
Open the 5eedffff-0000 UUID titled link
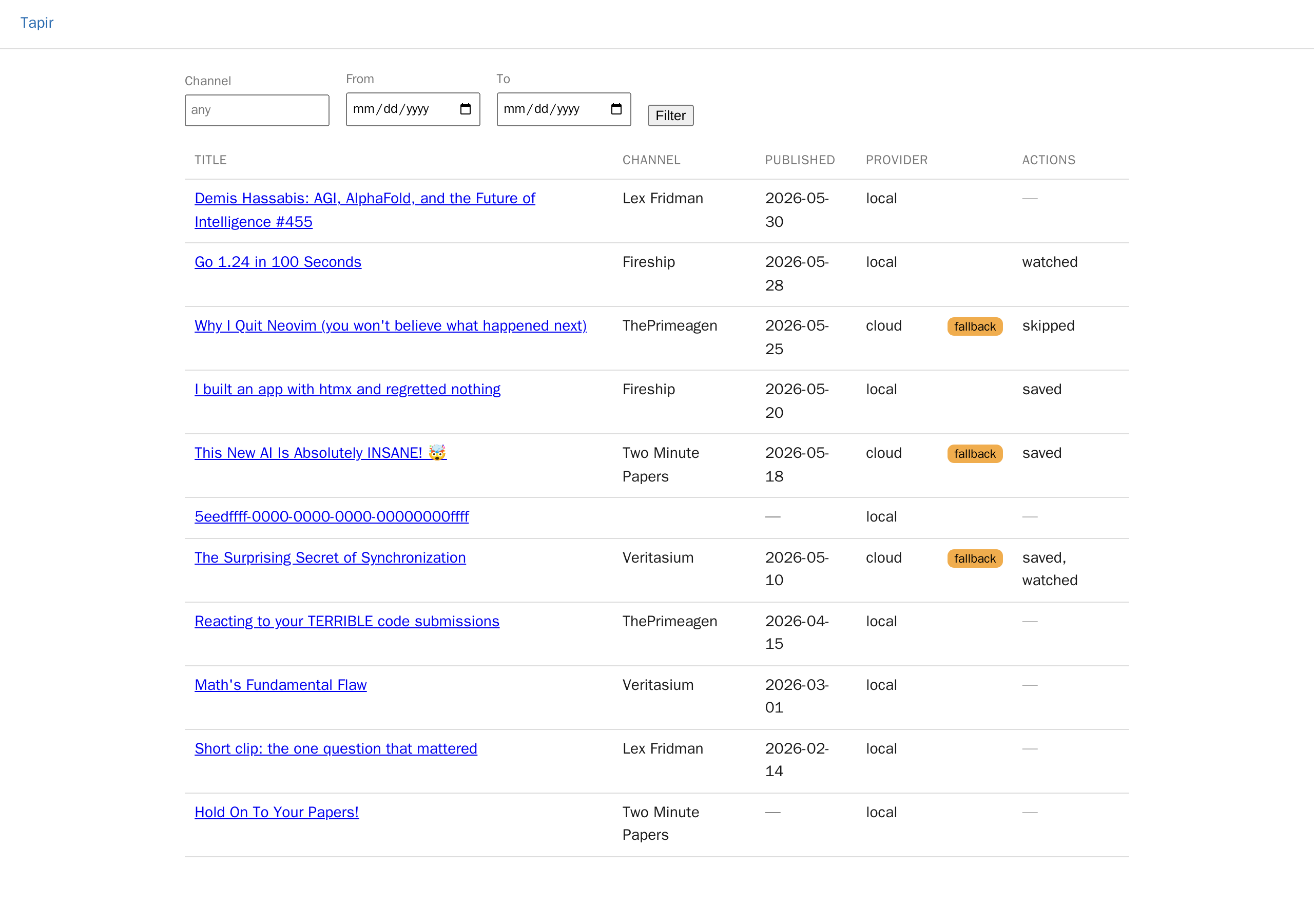click(x=332, y=516)
